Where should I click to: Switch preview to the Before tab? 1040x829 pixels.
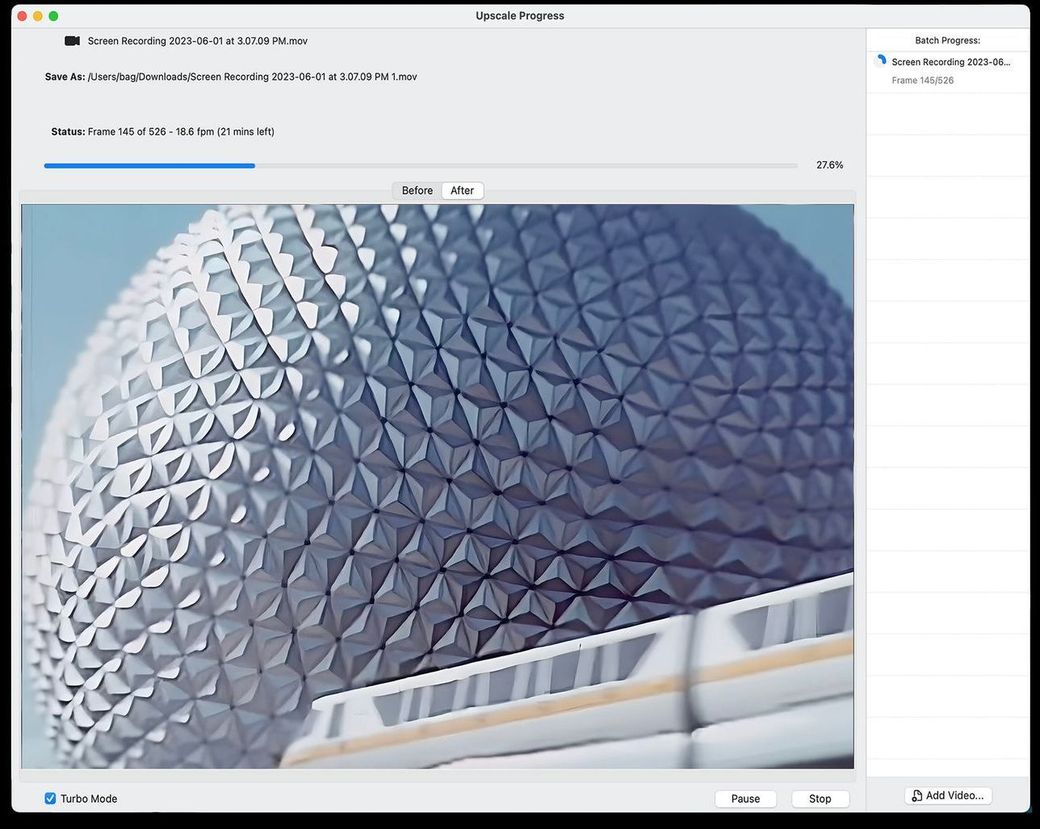[x=417, y=190]
